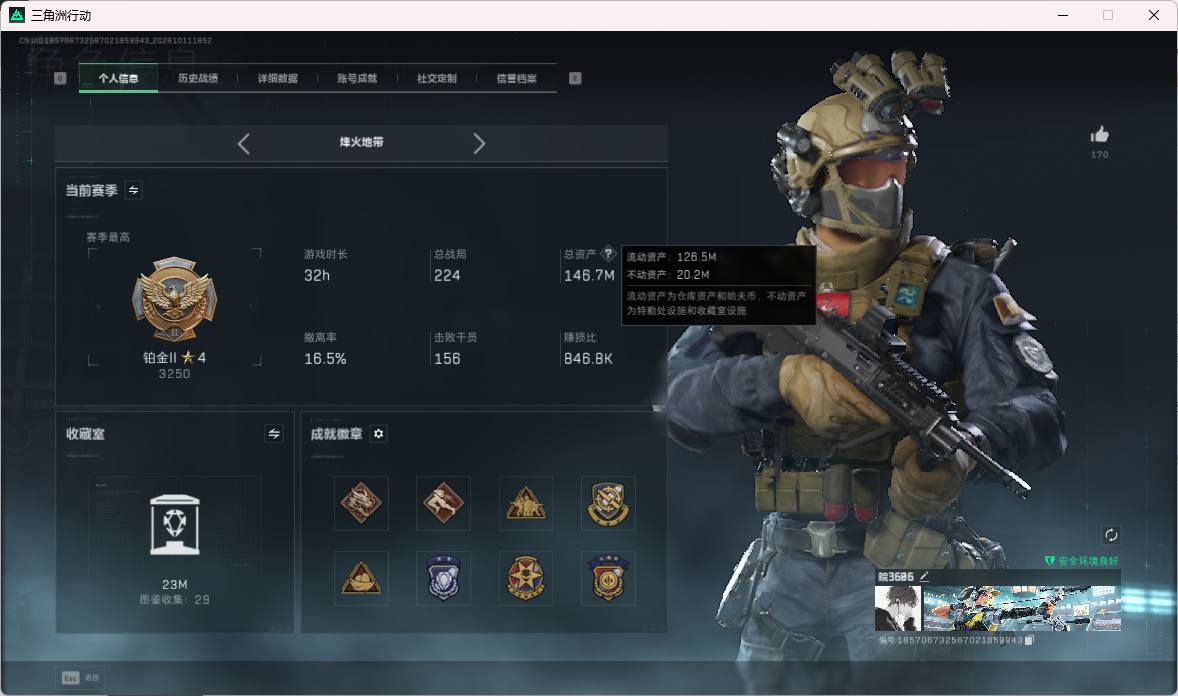
Task: Click the 铂金II rank emblem
Action: (174, 300)
